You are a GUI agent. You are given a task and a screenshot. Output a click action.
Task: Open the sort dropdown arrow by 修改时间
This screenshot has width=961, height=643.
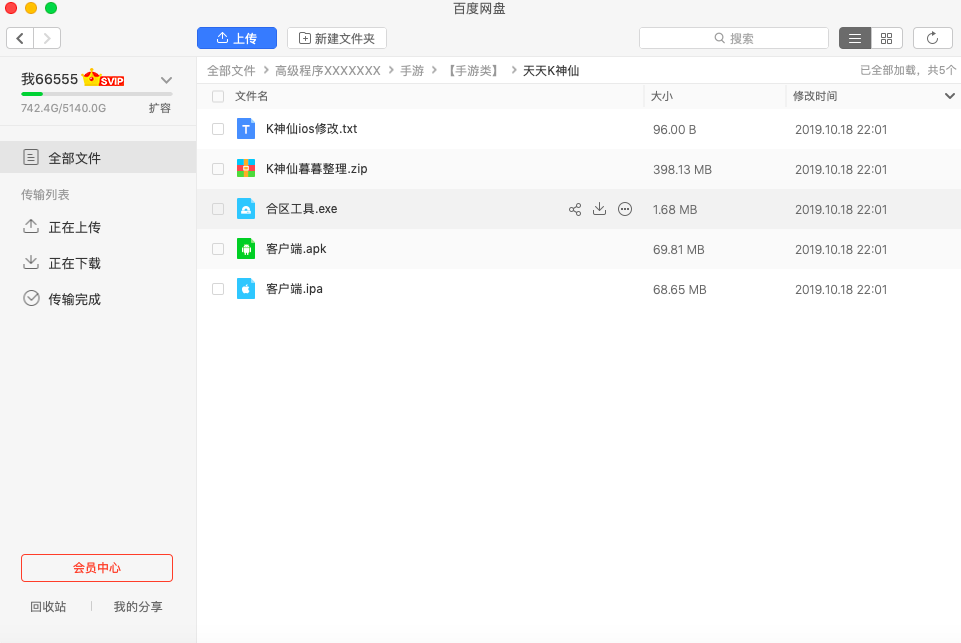coord(949,96)
